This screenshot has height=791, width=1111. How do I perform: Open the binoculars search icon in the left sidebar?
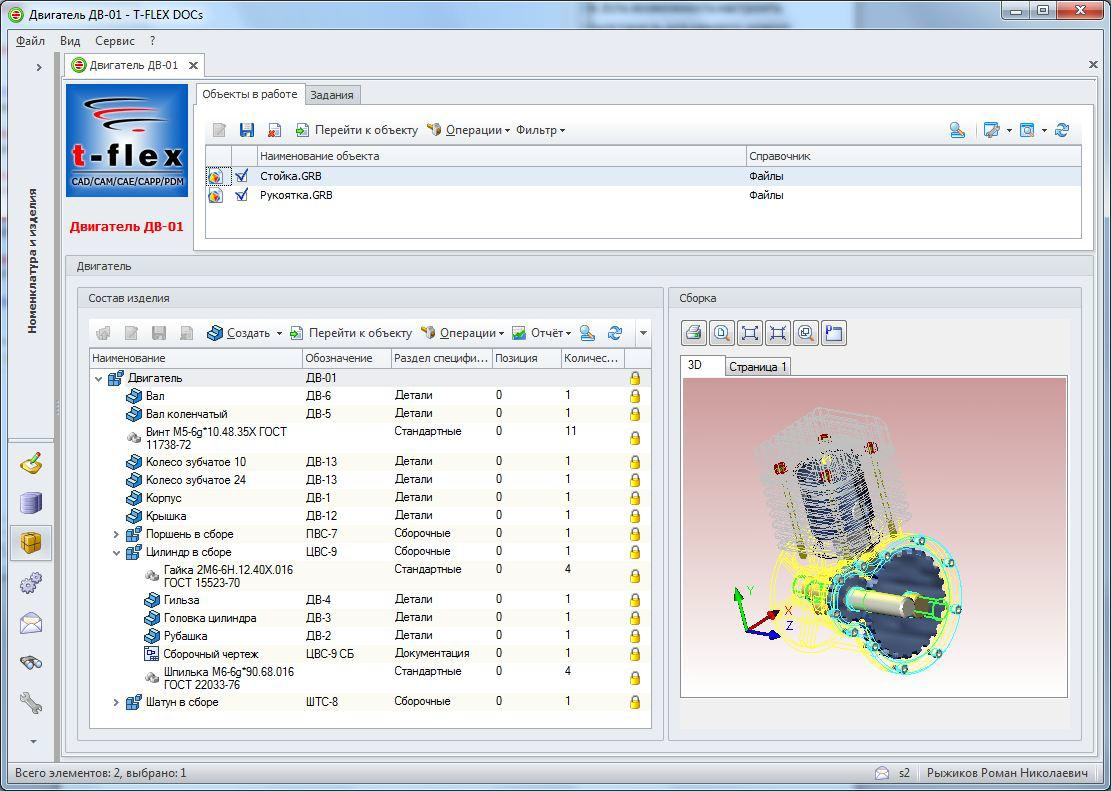(x=31, y=663)
